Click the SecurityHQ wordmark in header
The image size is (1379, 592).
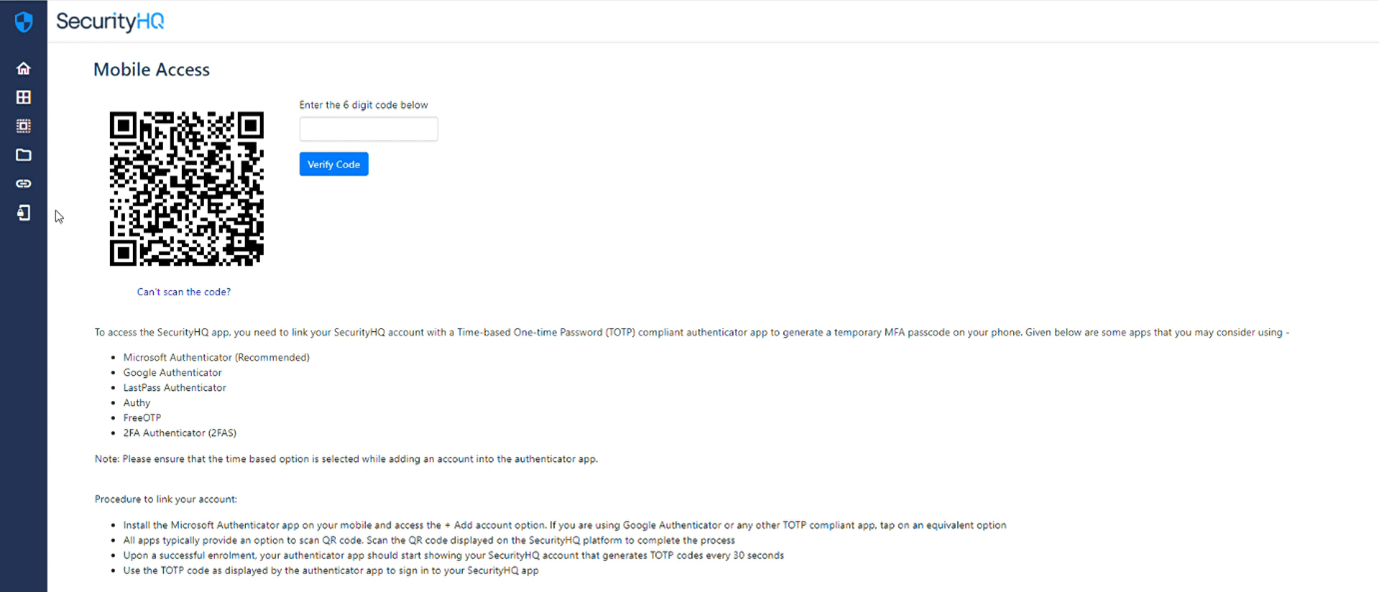(110, 21)
